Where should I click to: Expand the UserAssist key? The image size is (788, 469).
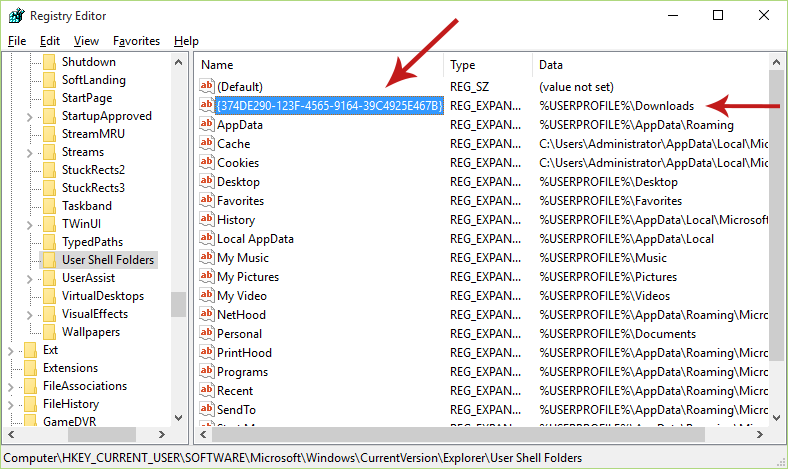(x=29, y=279)
